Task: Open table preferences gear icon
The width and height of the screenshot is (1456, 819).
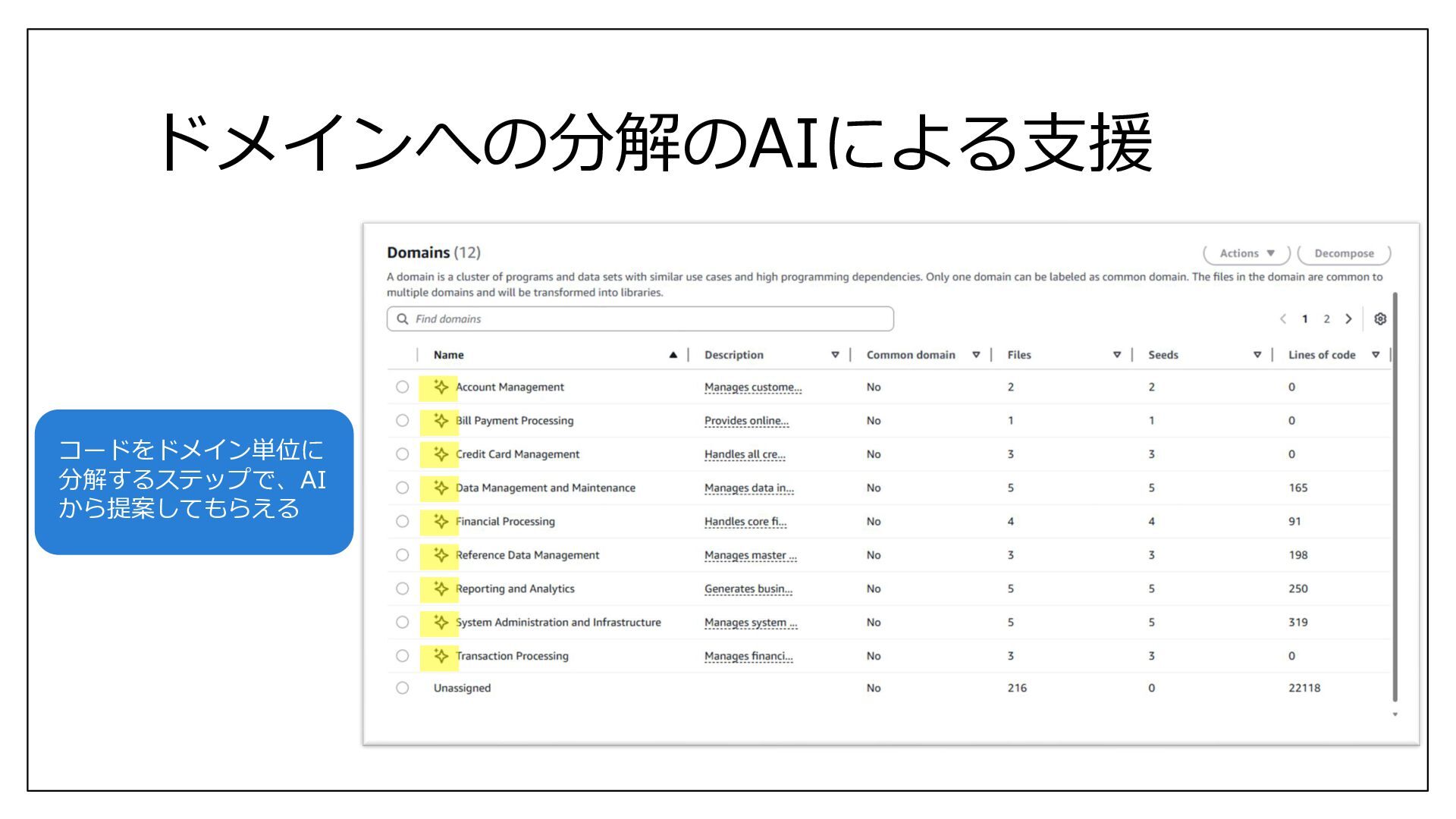Action: 1380,319
